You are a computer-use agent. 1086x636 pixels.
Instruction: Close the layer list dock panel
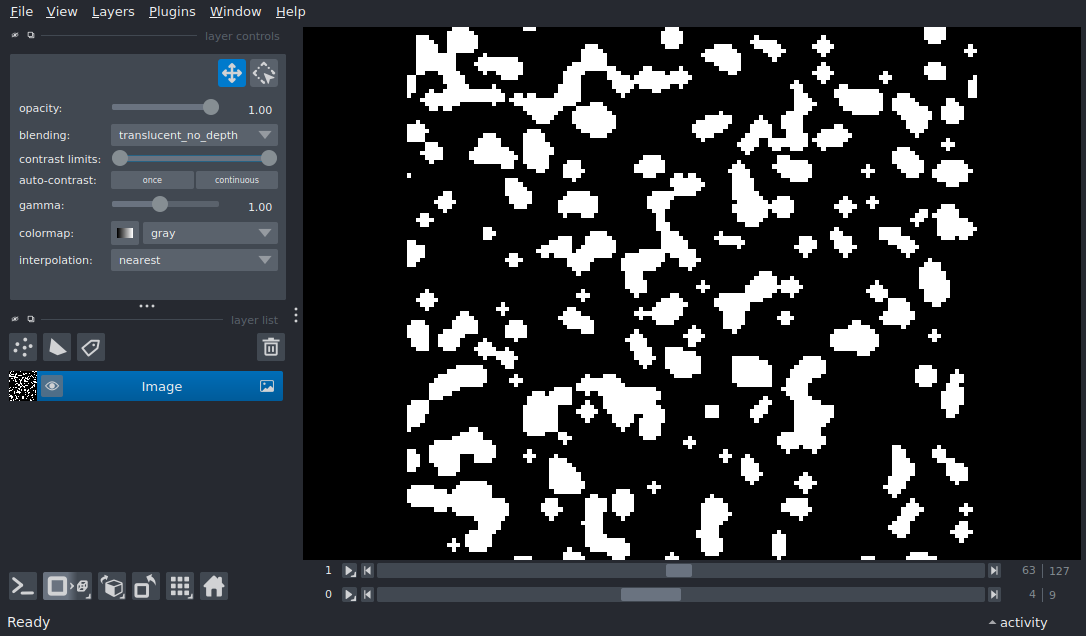(x=15, y=319)
